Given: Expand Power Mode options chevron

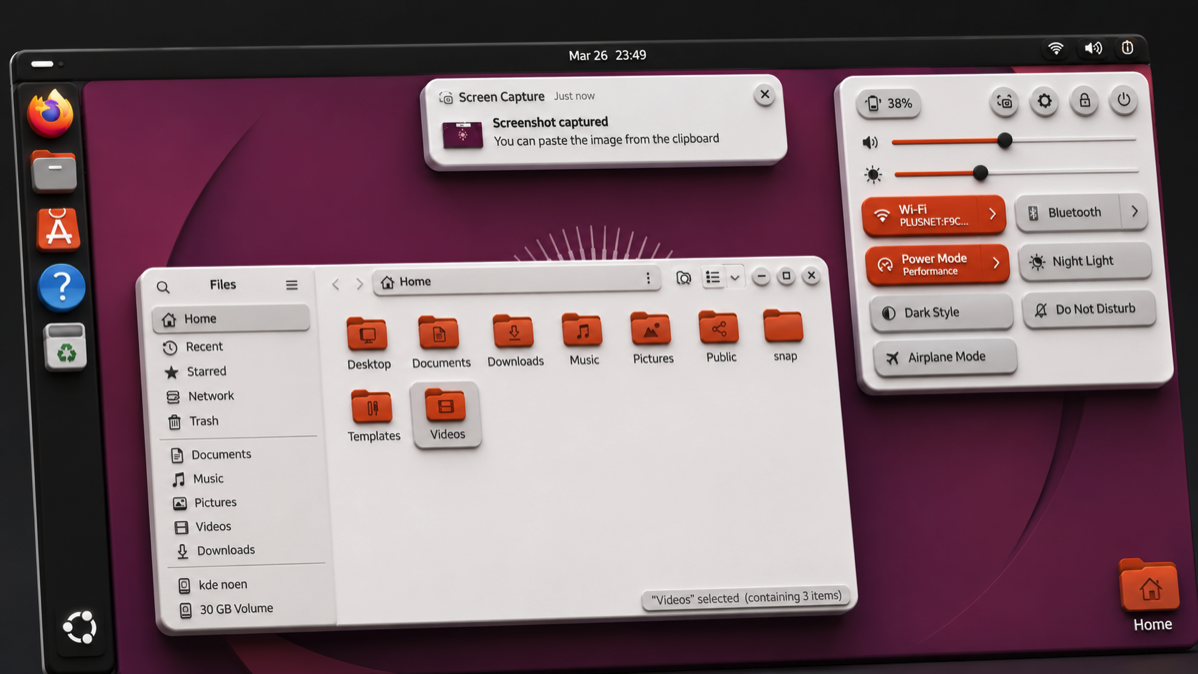Looking at the screenshot, I should 996,263.
